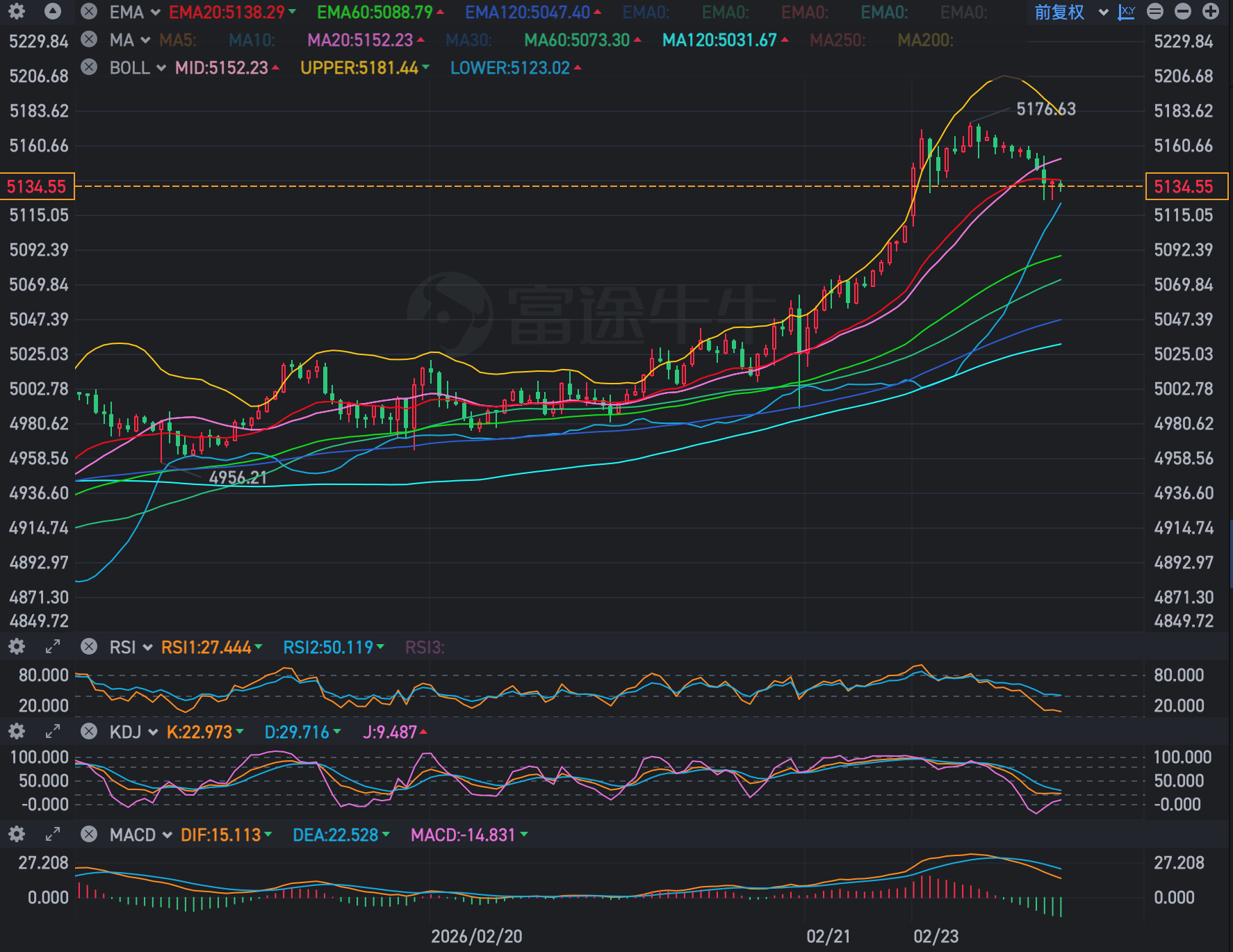The height and width of the screenshot is (952, 1233).
Task: Click the EMA20 value label
Action: [227, 12]
